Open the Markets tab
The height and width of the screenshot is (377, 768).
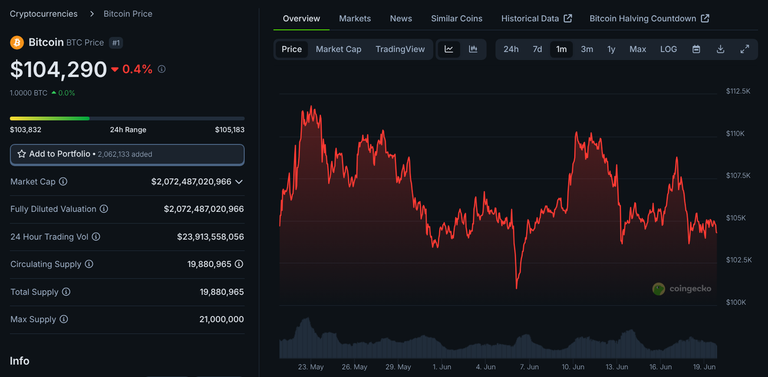(x=355, y=19)
